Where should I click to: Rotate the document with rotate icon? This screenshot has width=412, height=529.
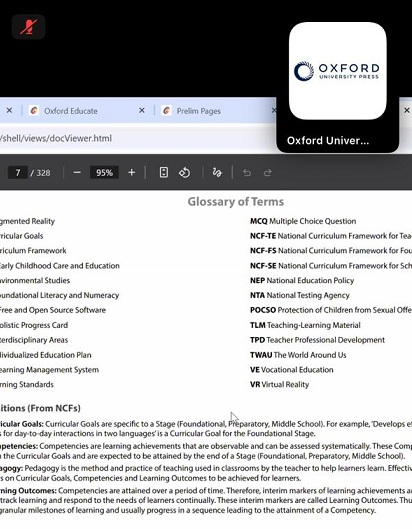185,173
